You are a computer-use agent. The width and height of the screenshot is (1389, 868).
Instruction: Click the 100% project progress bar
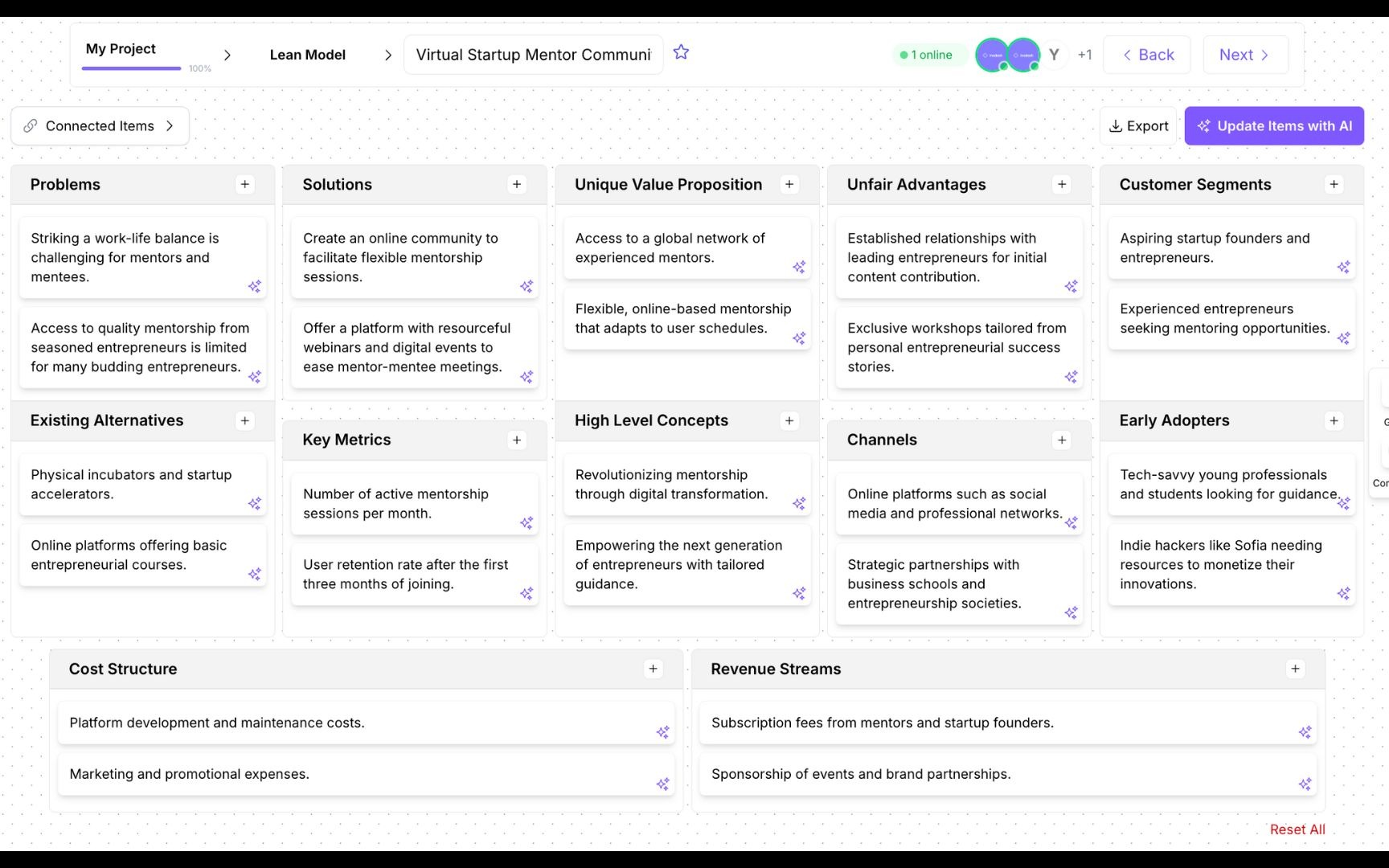(x=130, y=68)
